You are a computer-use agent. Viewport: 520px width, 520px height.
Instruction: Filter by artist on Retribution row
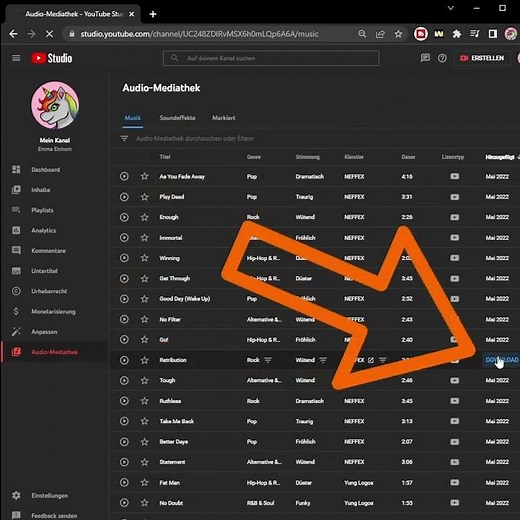(382, 360)
